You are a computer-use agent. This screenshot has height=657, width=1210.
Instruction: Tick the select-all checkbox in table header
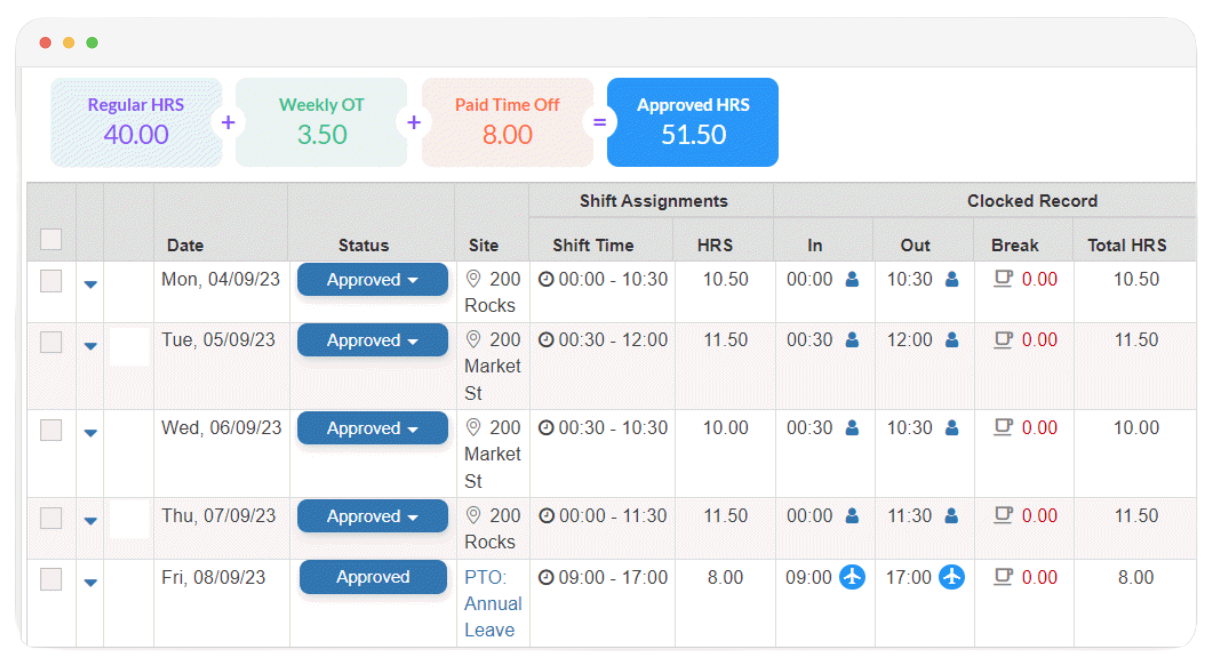tap(51, 239)
